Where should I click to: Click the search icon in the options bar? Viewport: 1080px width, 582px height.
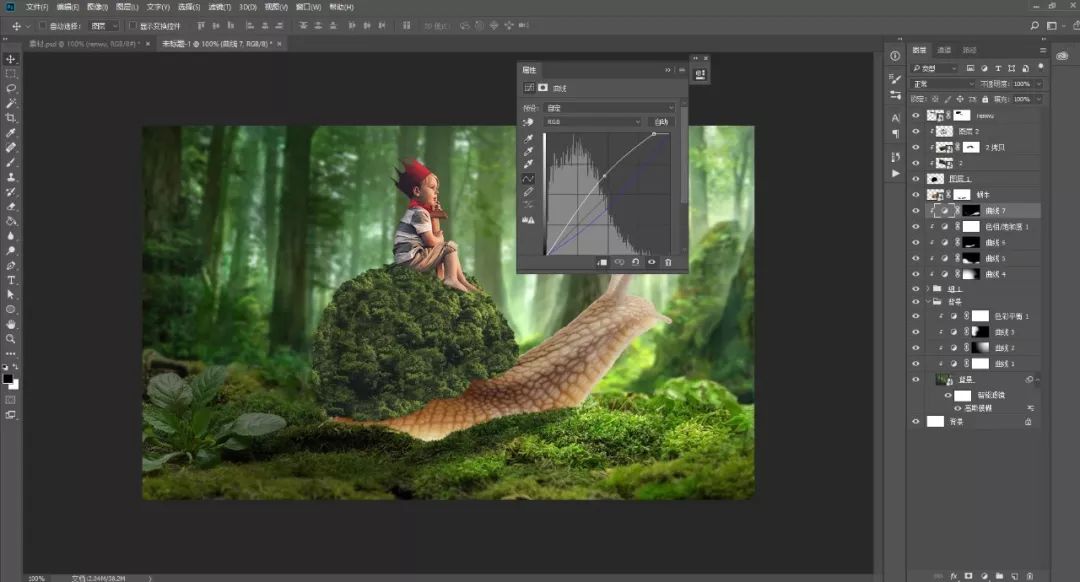(1035, 25)
